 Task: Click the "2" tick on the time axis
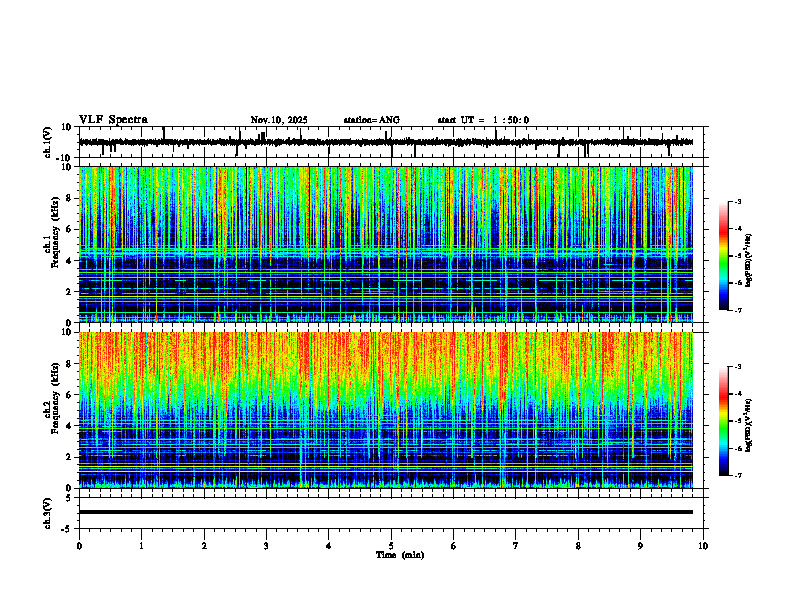click(204, 546)
